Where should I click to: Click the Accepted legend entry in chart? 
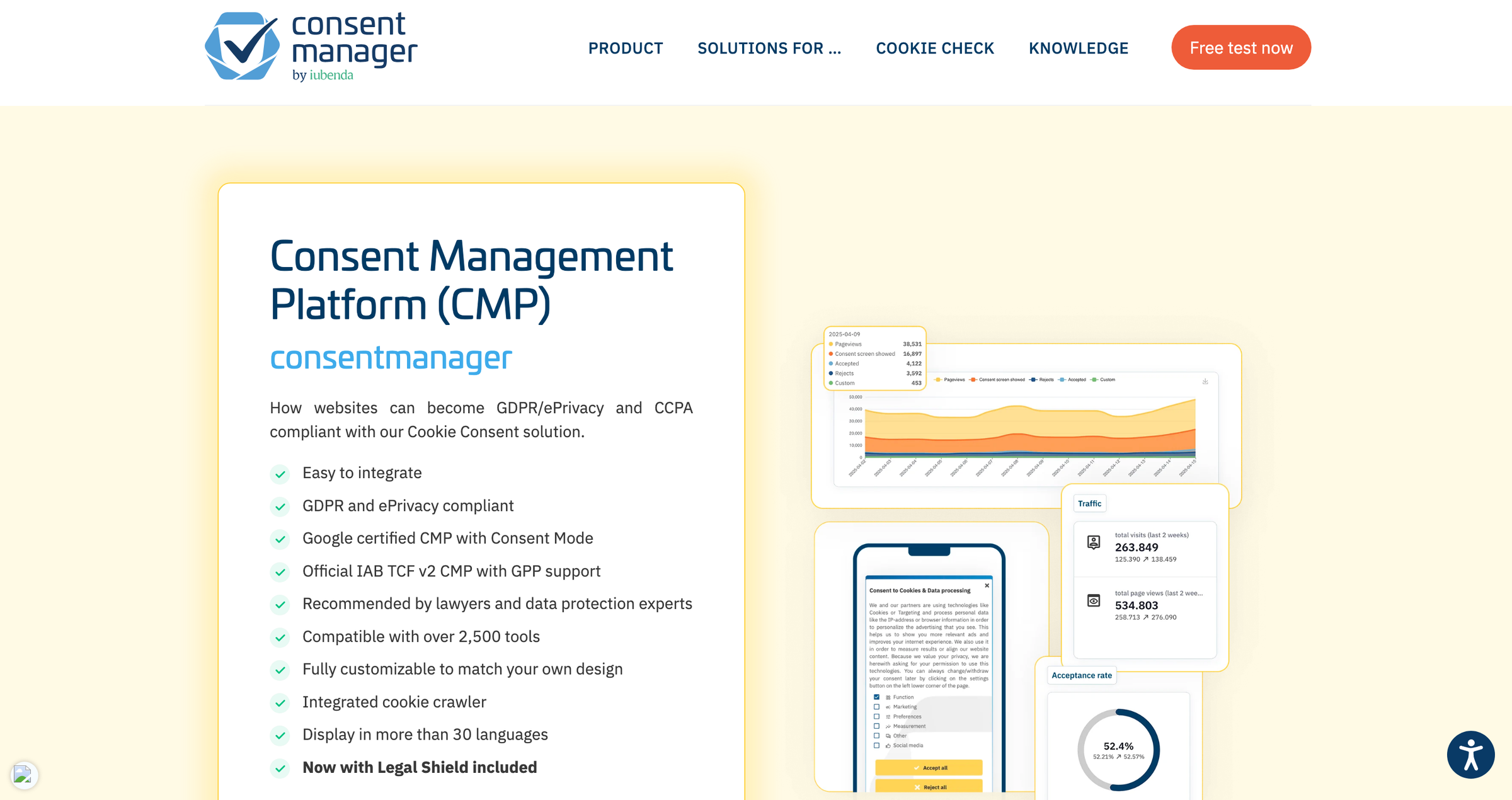point(1072,380)
